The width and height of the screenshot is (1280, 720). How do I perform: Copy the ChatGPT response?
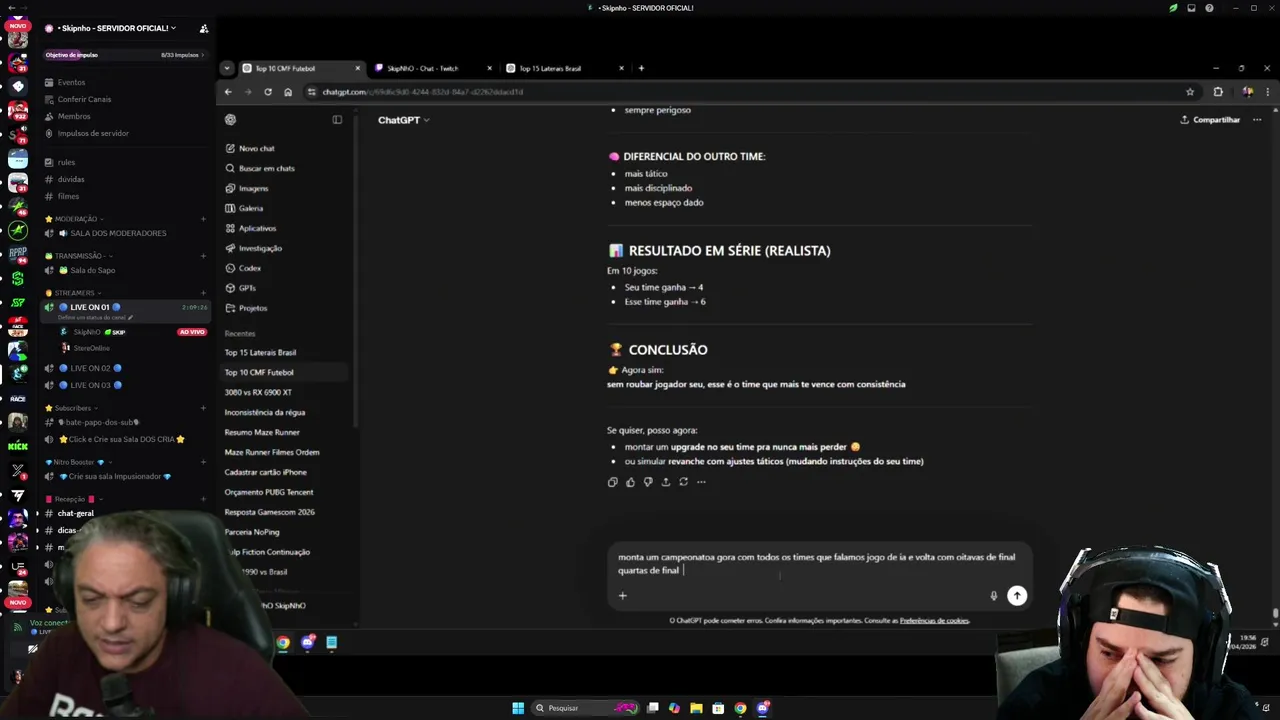pos(612,482)
